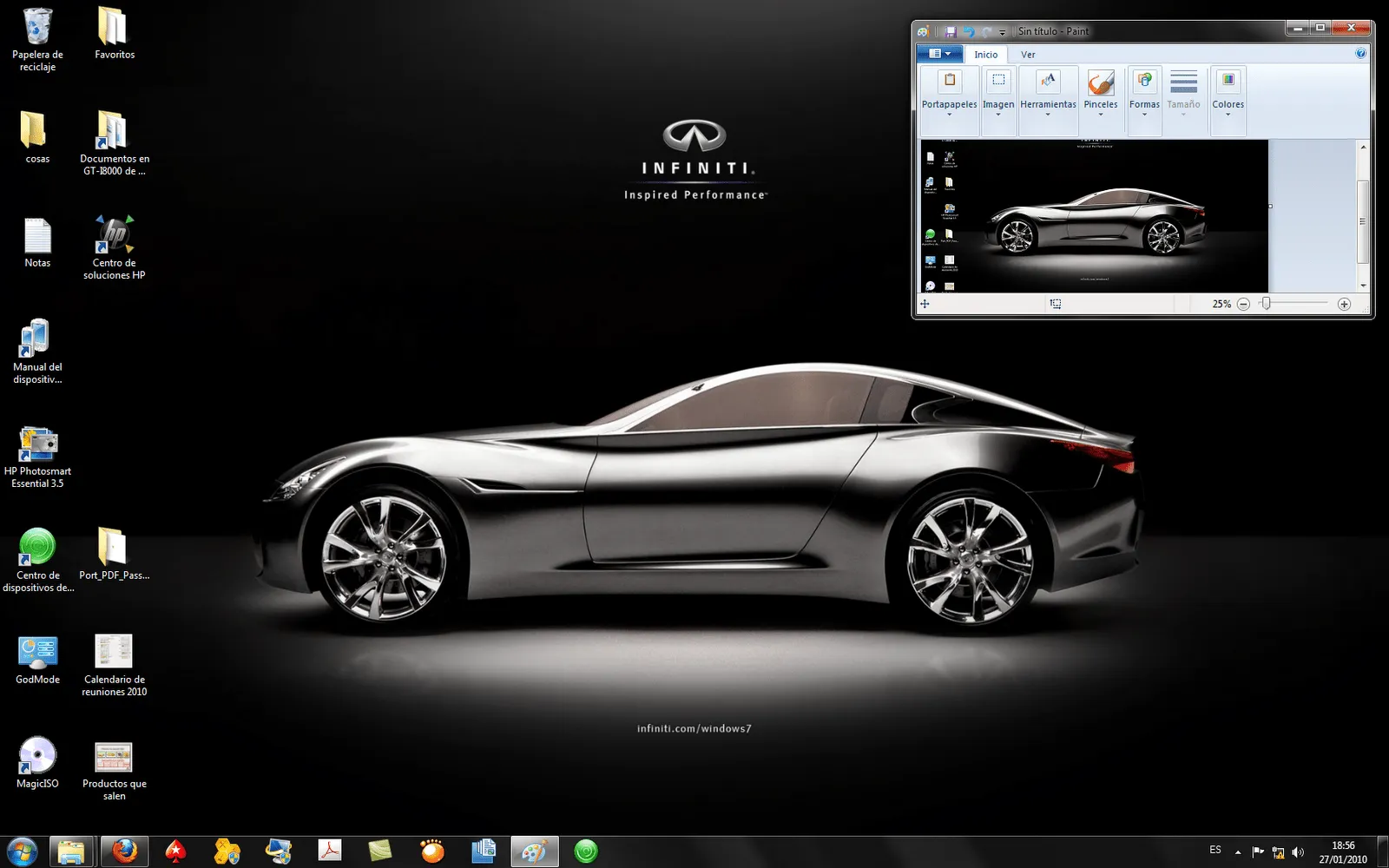
Task: Select Documentos en GT-I8000 shortcut icon
Action: 115,143
